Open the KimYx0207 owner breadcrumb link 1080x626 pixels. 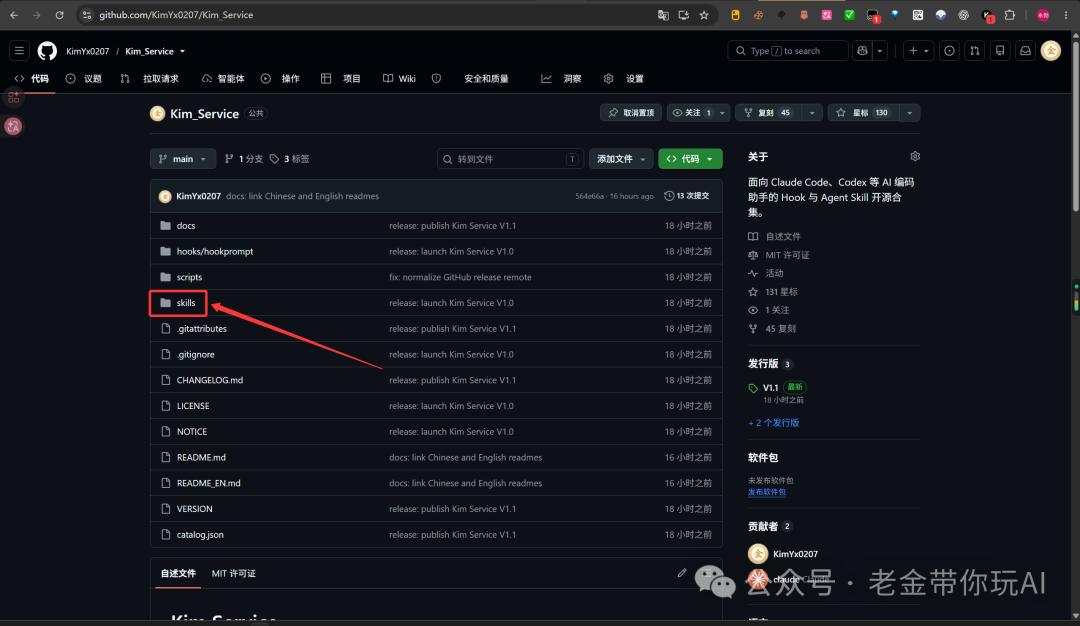(x=87, y=52)
